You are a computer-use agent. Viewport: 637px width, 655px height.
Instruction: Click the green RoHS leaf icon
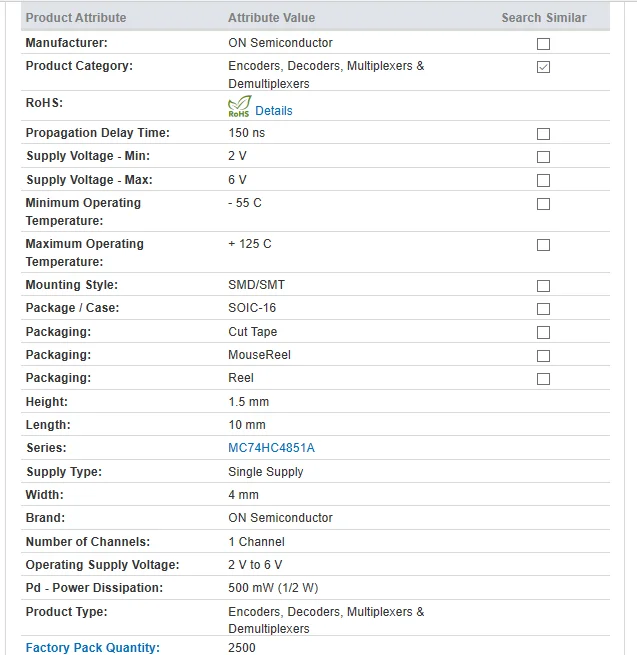[x=239, y=106]
